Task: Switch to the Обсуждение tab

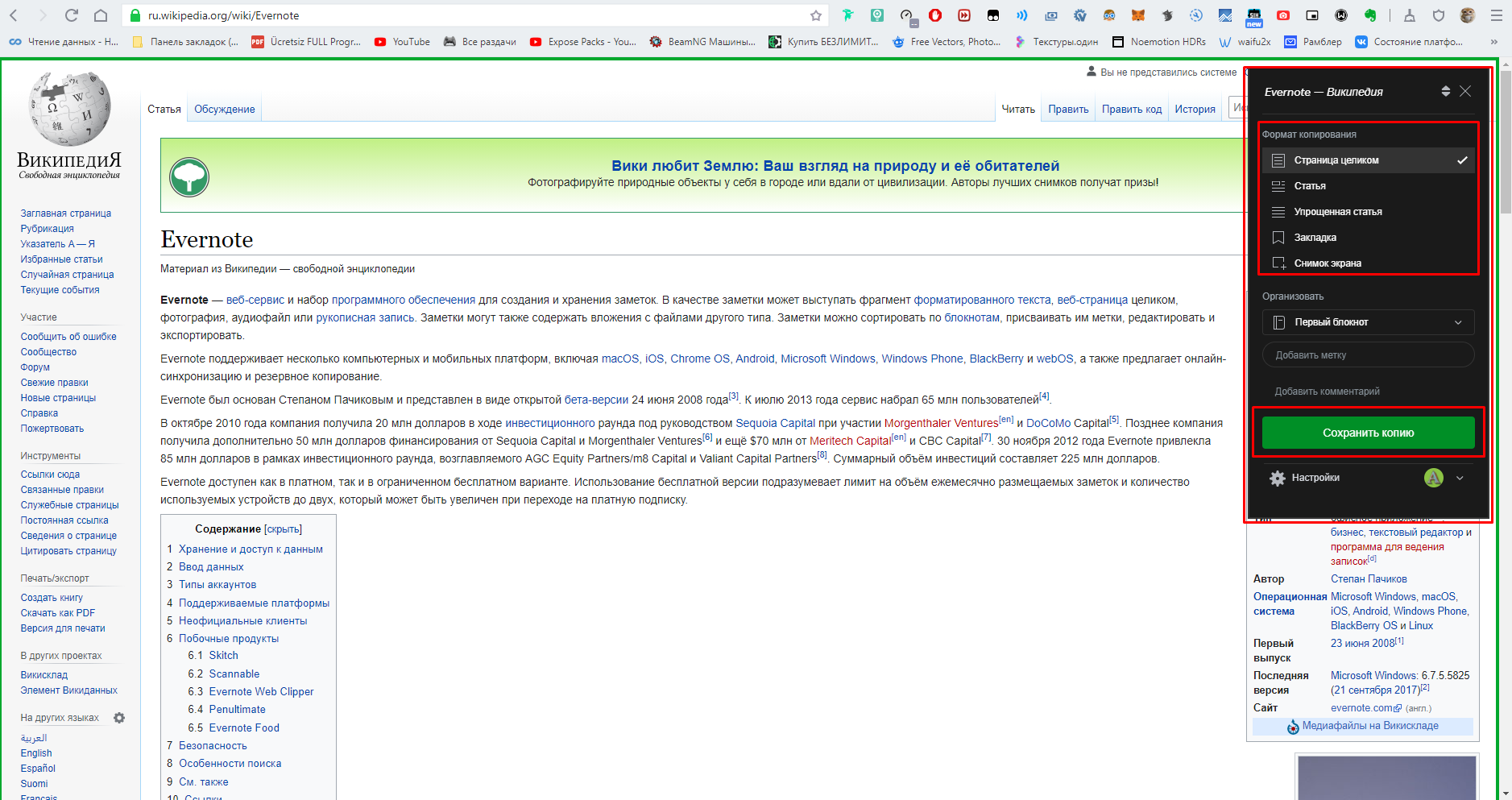Action: (x=224, y=109)
